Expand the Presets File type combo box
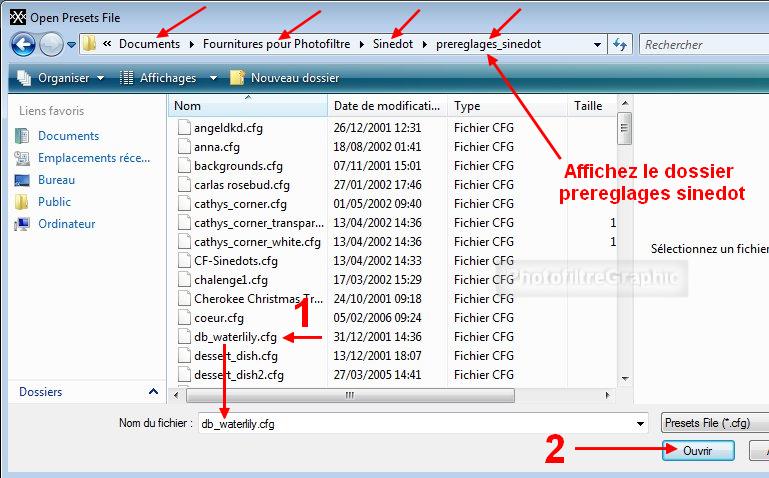769x478 pixels. pos(714,423)
